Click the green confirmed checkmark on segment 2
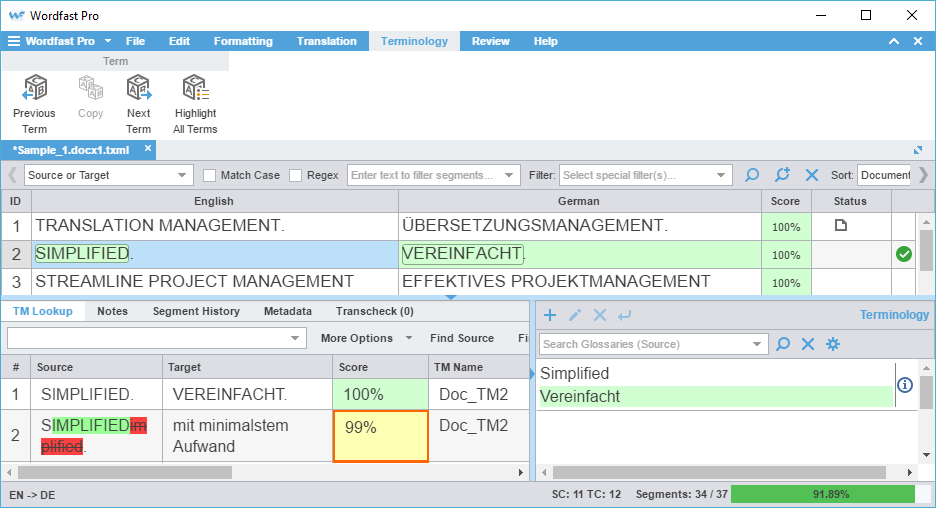Screen dimensions: 936x508 pyautogui.click(x=904, y=254)
